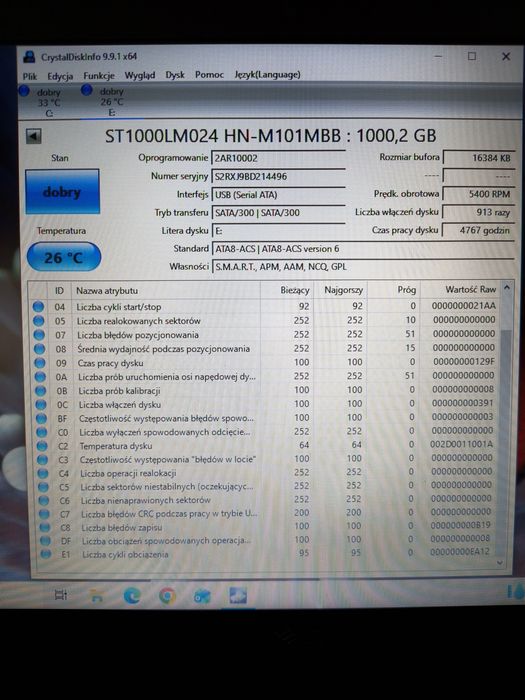Open the Język(Language) menu

point(267,75)
